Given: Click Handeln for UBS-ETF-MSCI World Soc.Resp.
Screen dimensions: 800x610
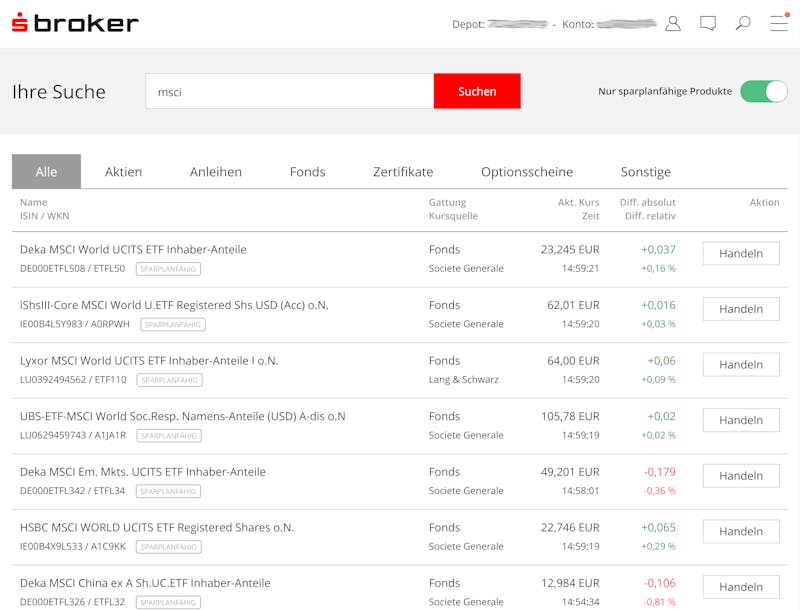Looking at the screenshot, I should [741, 420].
